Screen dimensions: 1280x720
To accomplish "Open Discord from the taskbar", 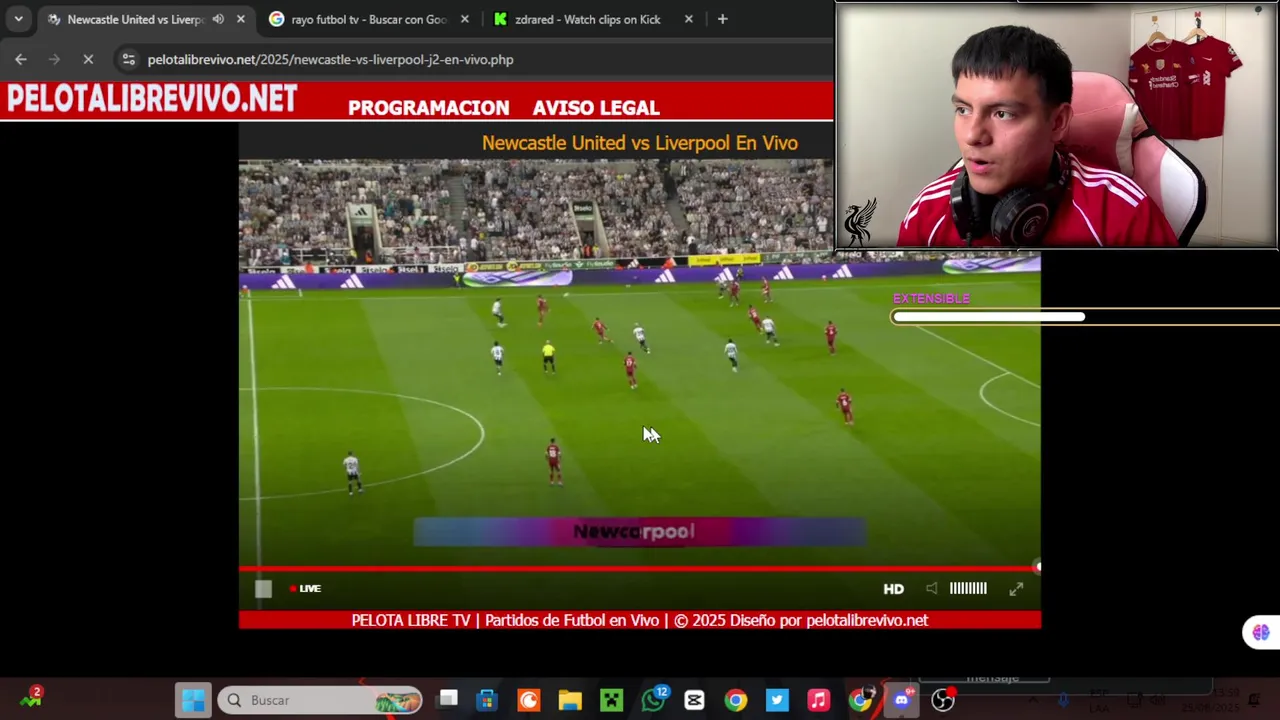I will point(902,700).
